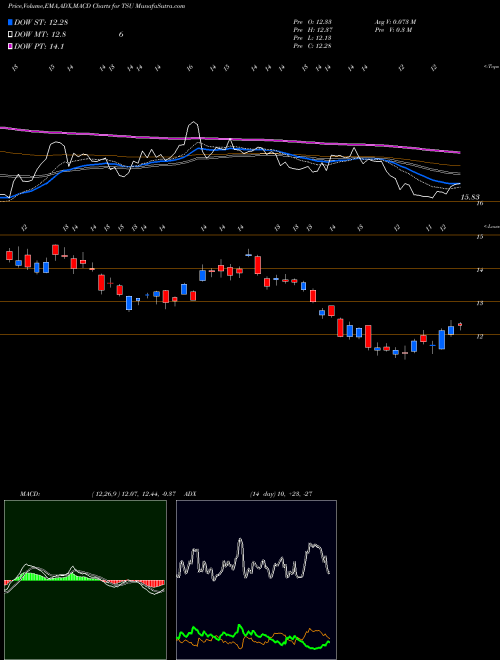
Task: Click the MACD values '(12,26,9) 12.07, 12.44, -0.37'
Action: click(133, 494)
